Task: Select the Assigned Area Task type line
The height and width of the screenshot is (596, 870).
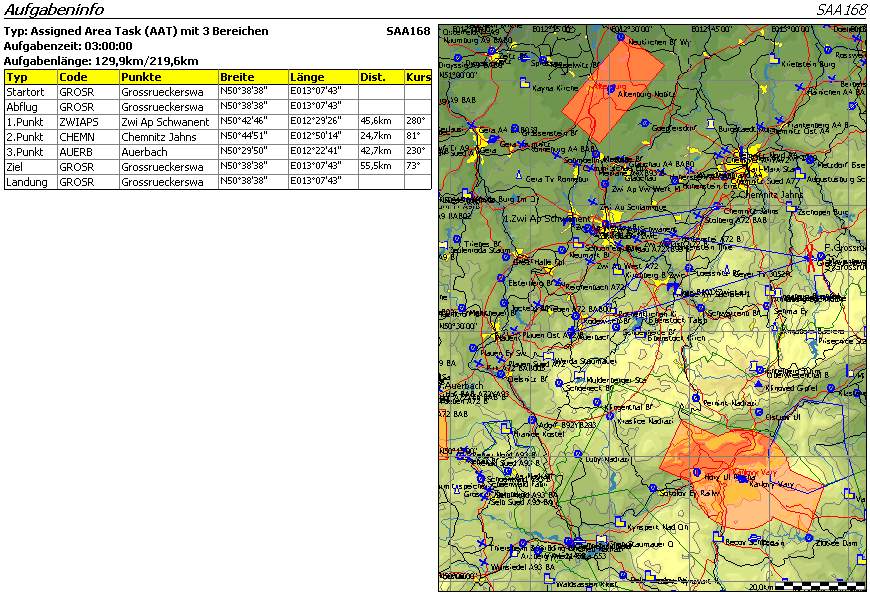Action: tap(136, 31)
